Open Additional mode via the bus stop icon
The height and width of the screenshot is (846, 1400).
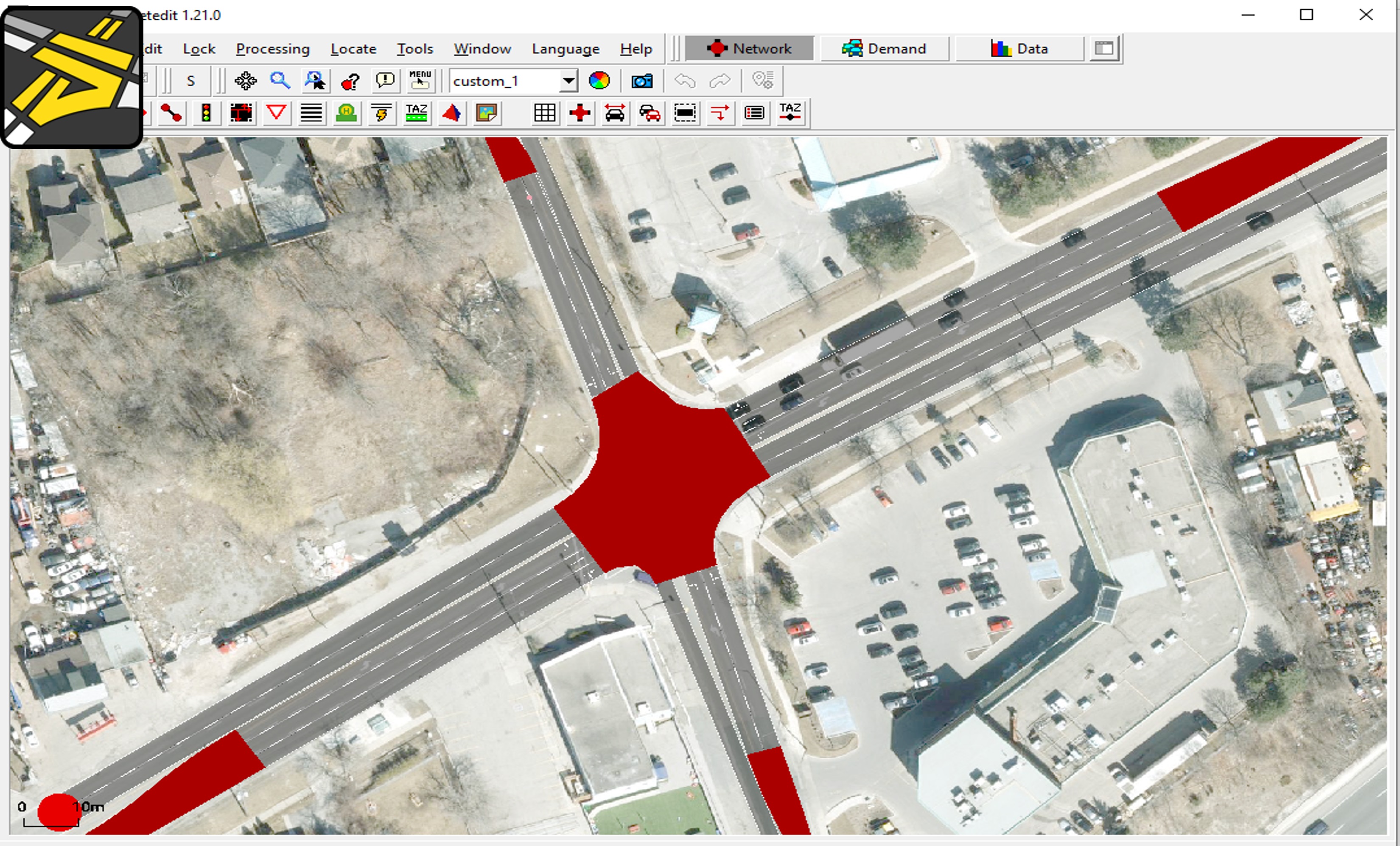point(347,113)
